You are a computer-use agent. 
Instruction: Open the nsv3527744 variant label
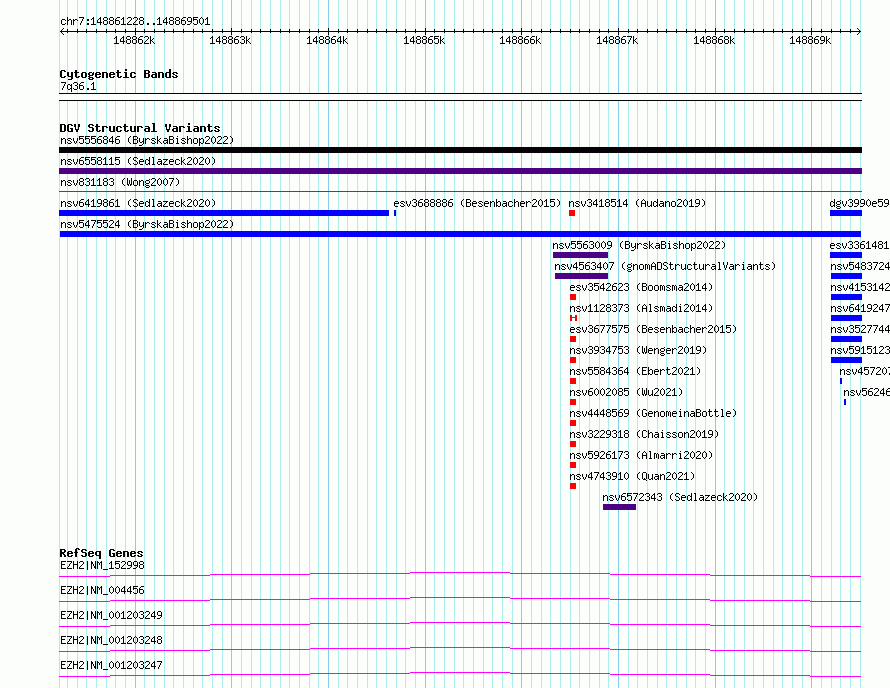[860, 329]
